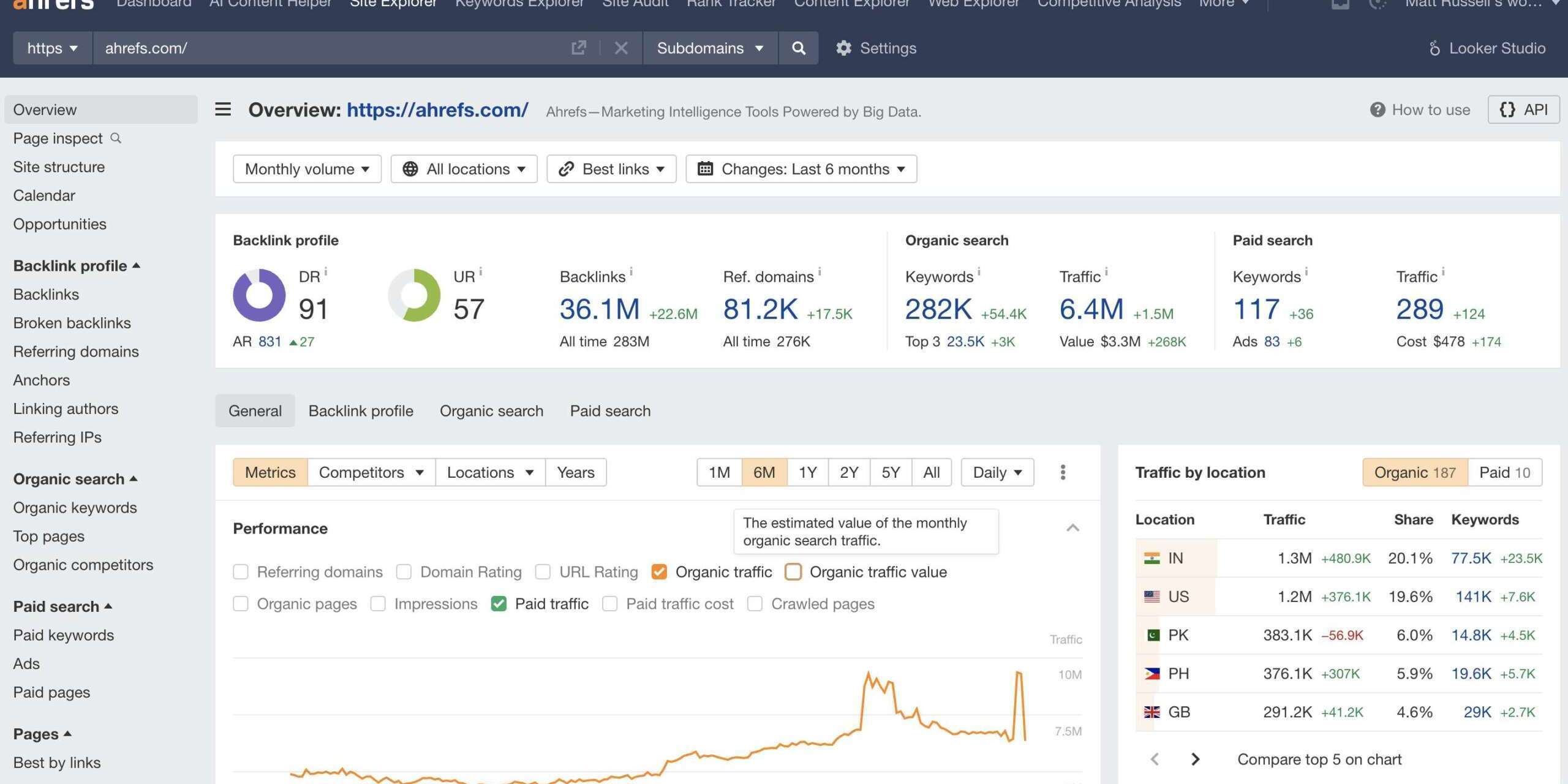Click the How to use help icon
Image resolution: width=1568 pixels, height=784 pixels.
click(x=1378, y=110)
